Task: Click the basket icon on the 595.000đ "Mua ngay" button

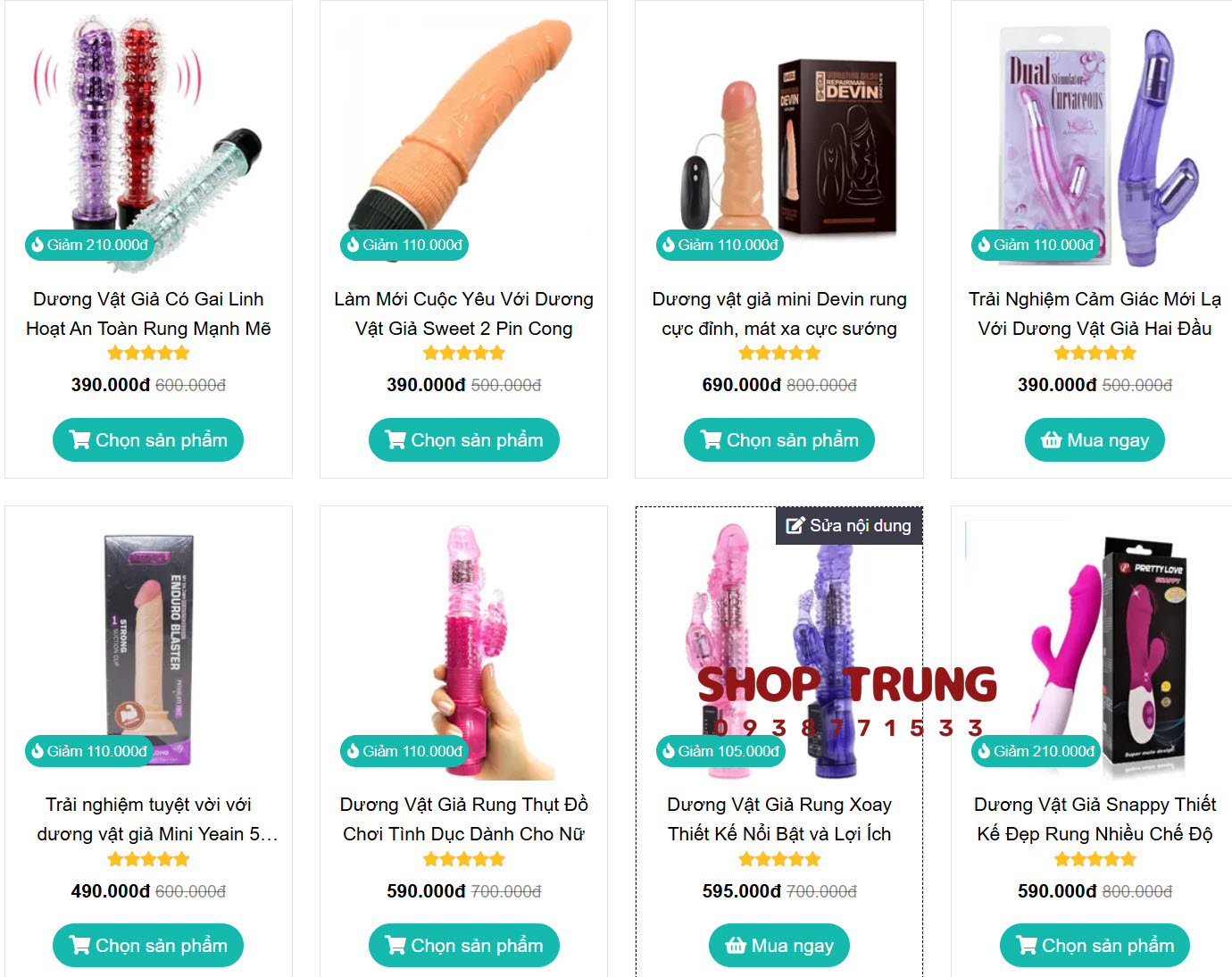Action: (x=736, y=945)
